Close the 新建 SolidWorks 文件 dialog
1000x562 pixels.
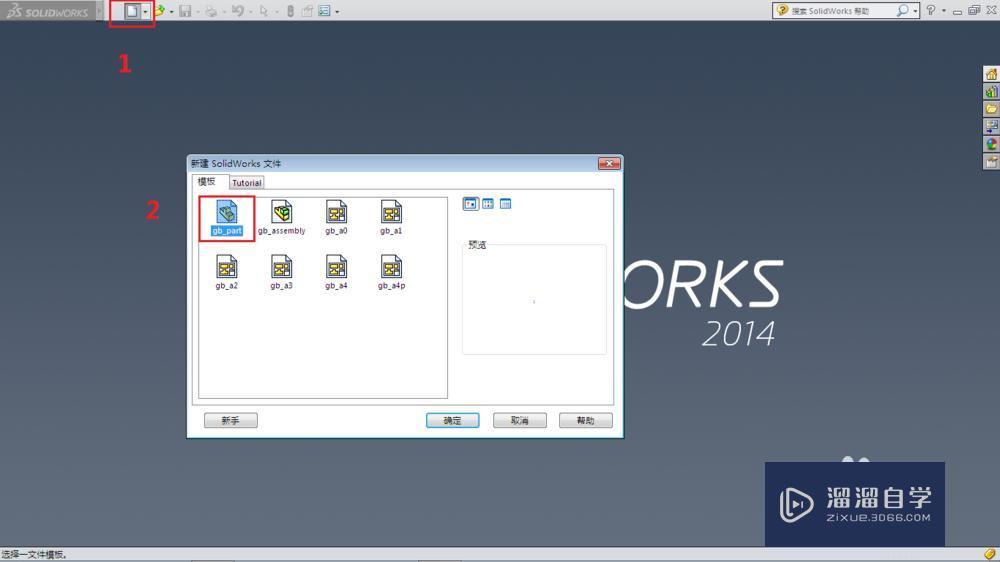[609, 164]
